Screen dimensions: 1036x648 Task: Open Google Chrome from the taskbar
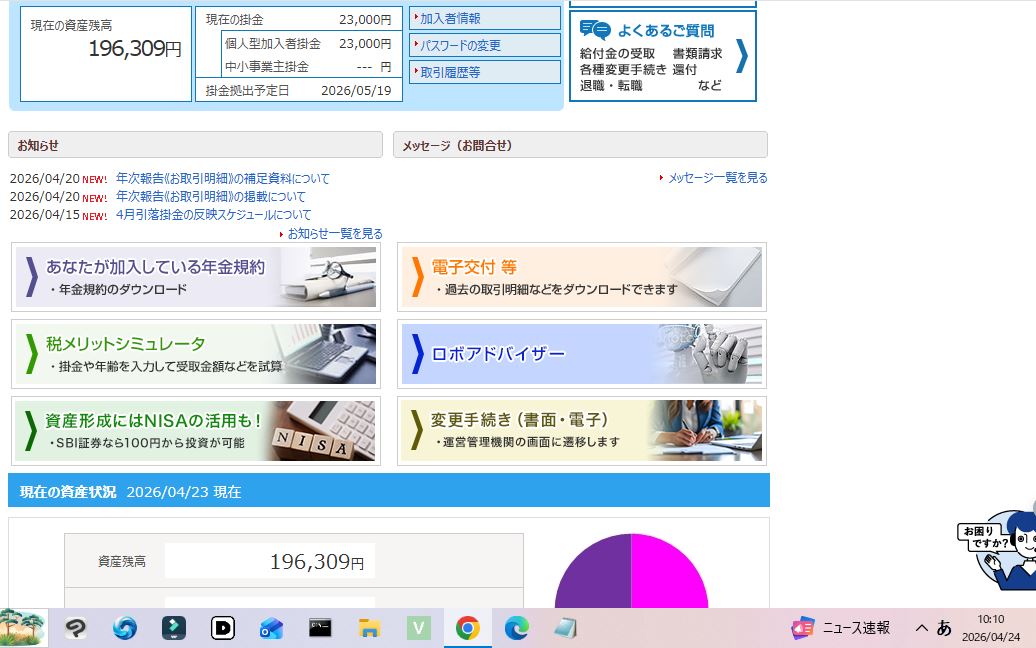467,628
